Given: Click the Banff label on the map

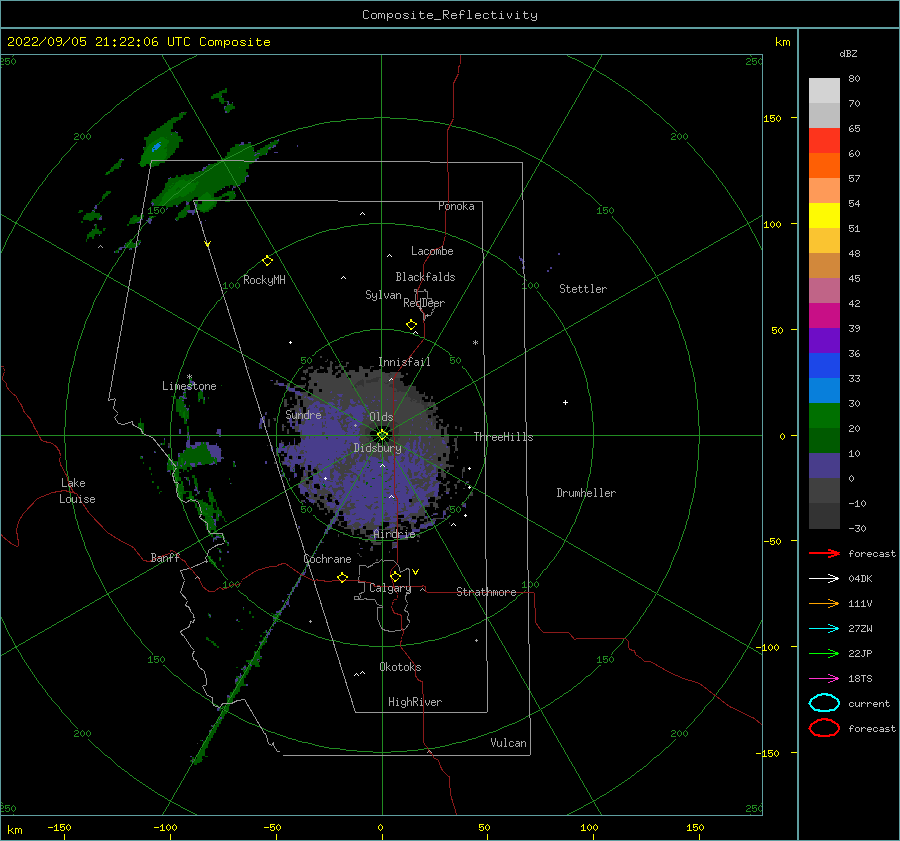Looking at the screenshot, I should coord(165,557).
